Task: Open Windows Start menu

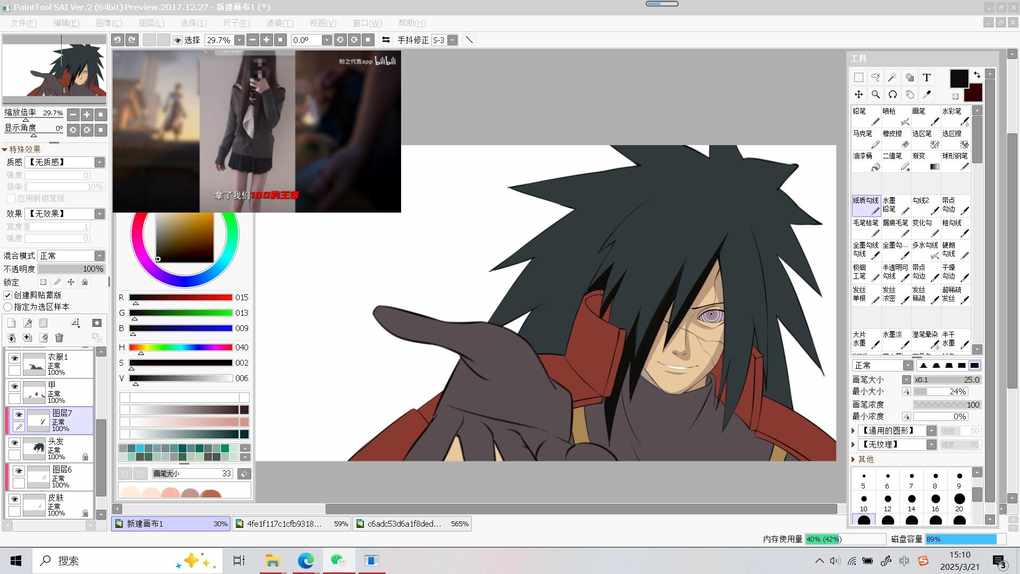Action: (16, 560)
